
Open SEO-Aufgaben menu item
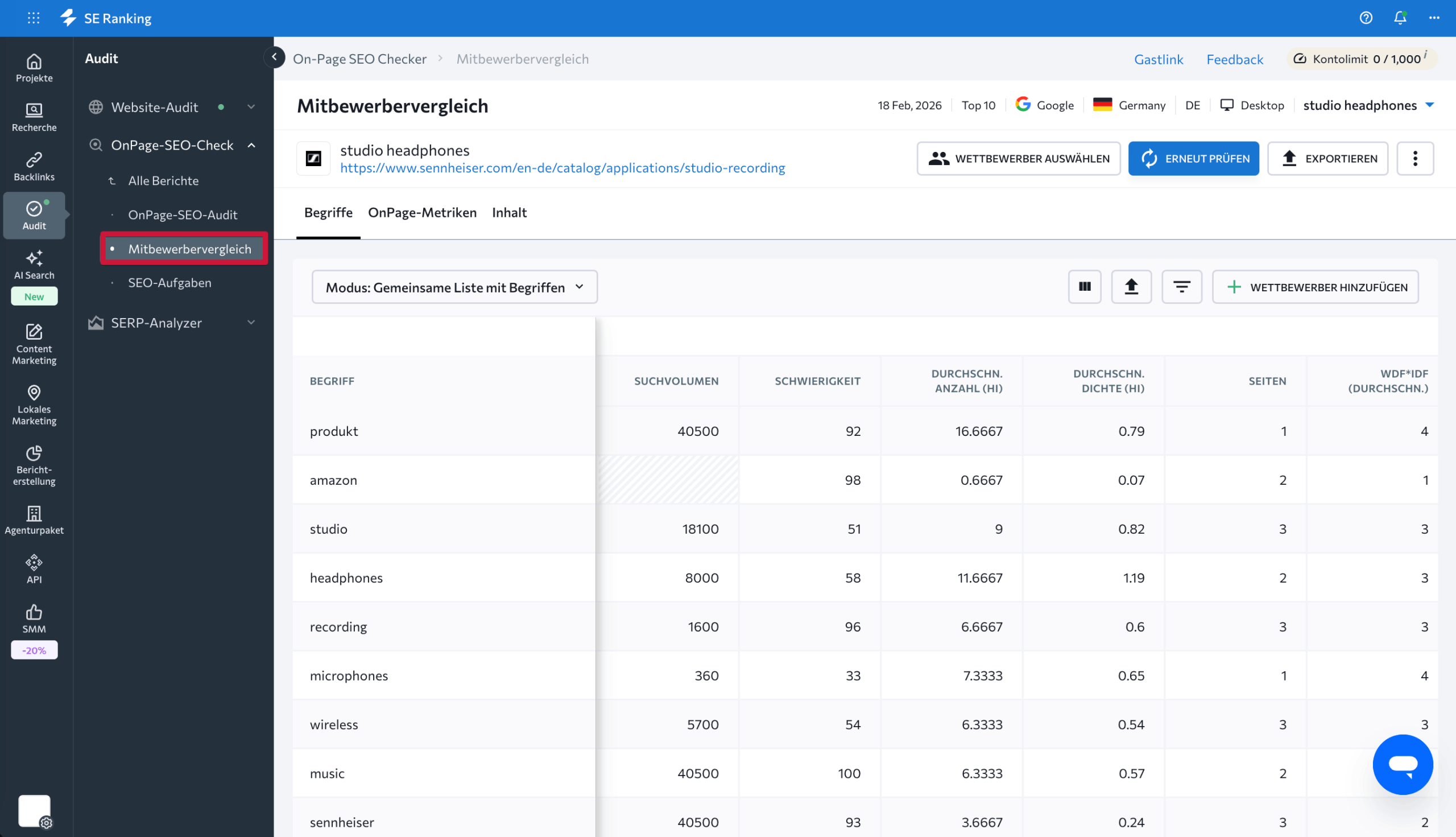point(169,282)
